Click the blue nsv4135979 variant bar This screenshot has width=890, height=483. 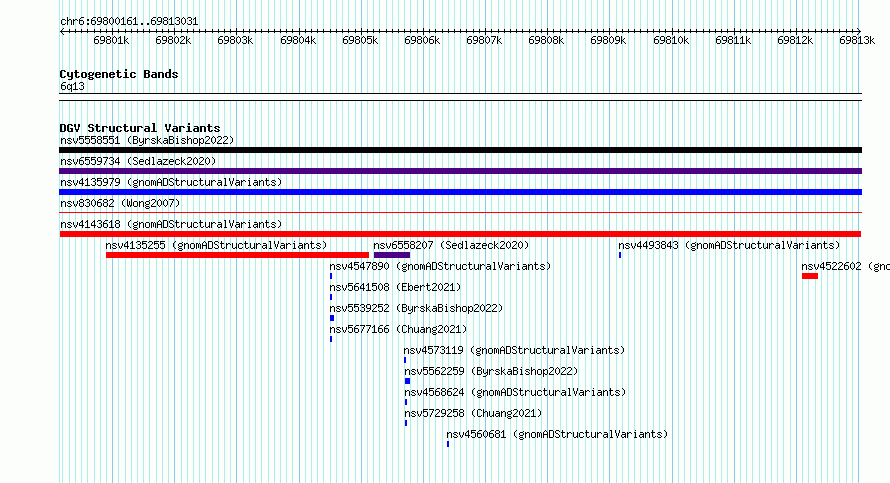(x=460, y=192)
